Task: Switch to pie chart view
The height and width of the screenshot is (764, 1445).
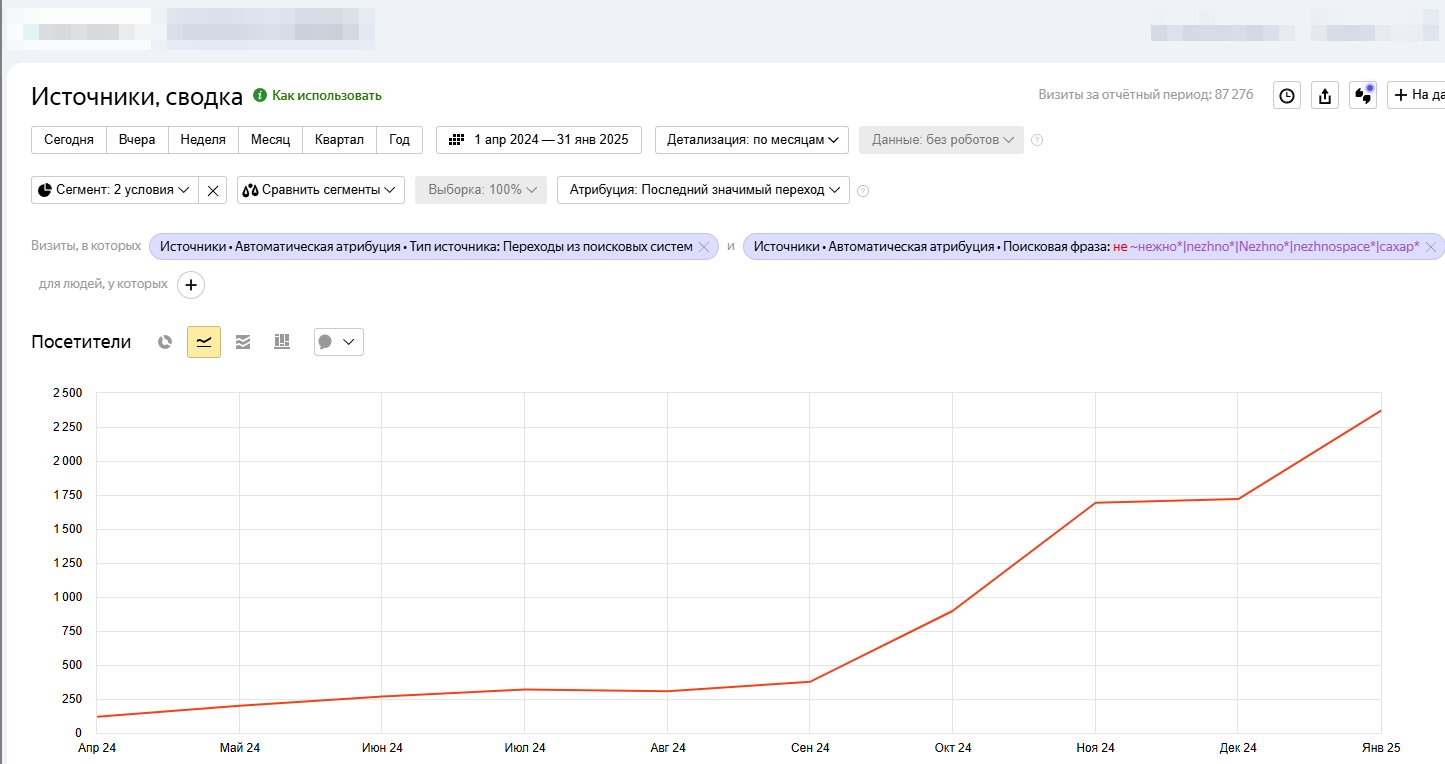Action: pyautogui.click(x=165, y=342)
